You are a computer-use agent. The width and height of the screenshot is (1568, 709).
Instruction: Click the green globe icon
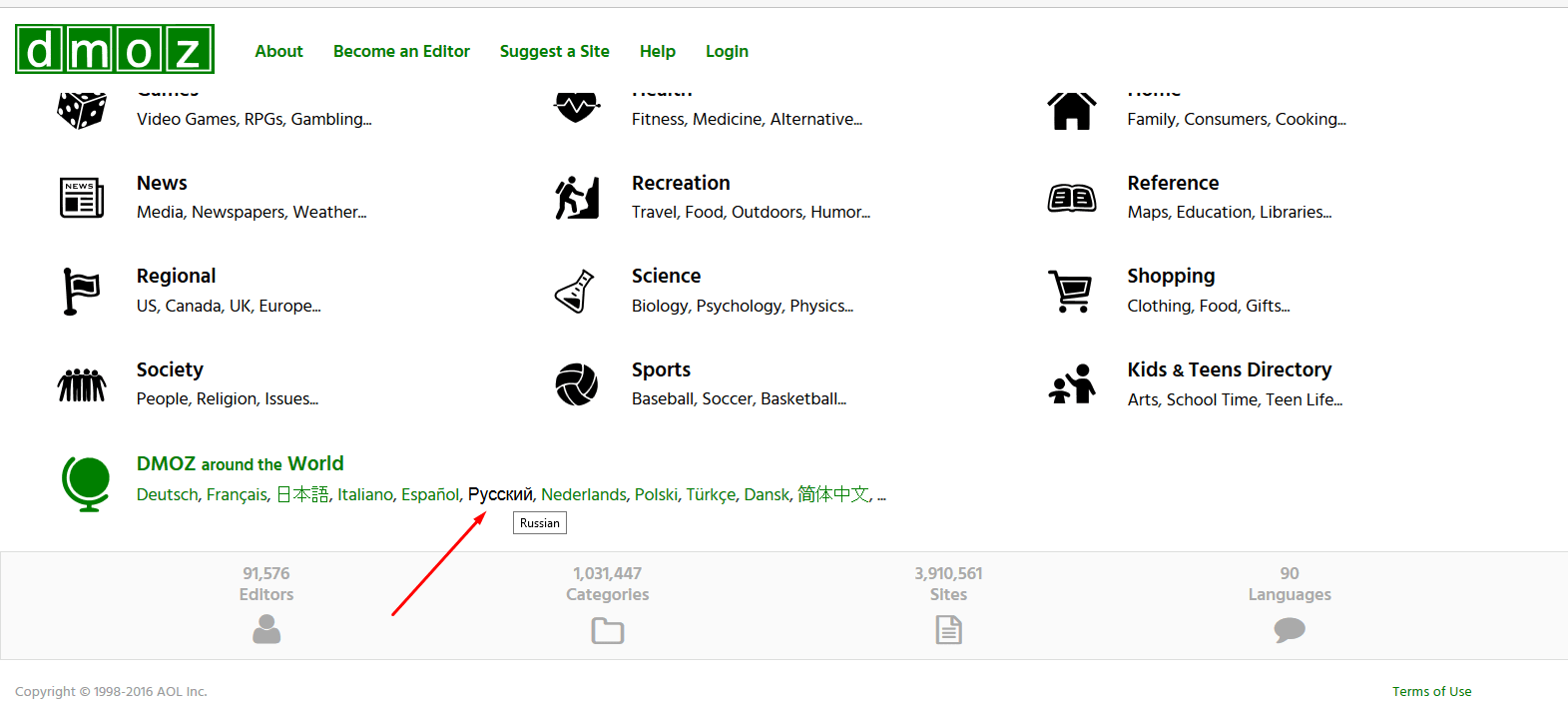[x=86, y=483]
